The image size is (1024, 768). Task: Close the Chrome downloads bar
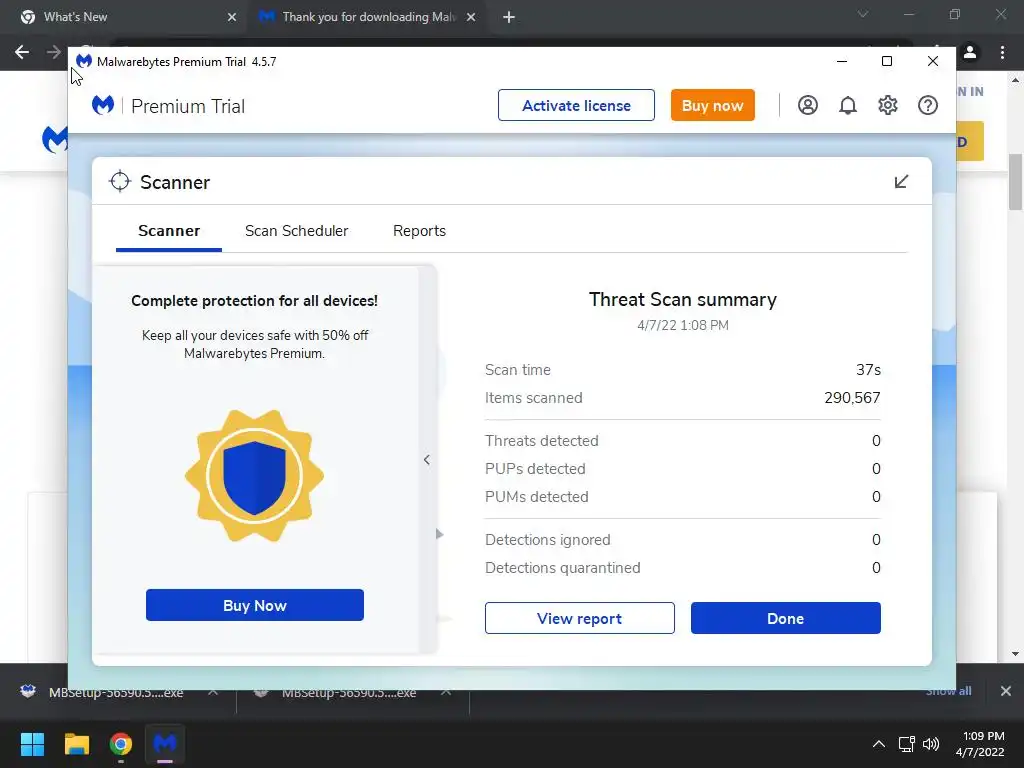pos(1006,691)
